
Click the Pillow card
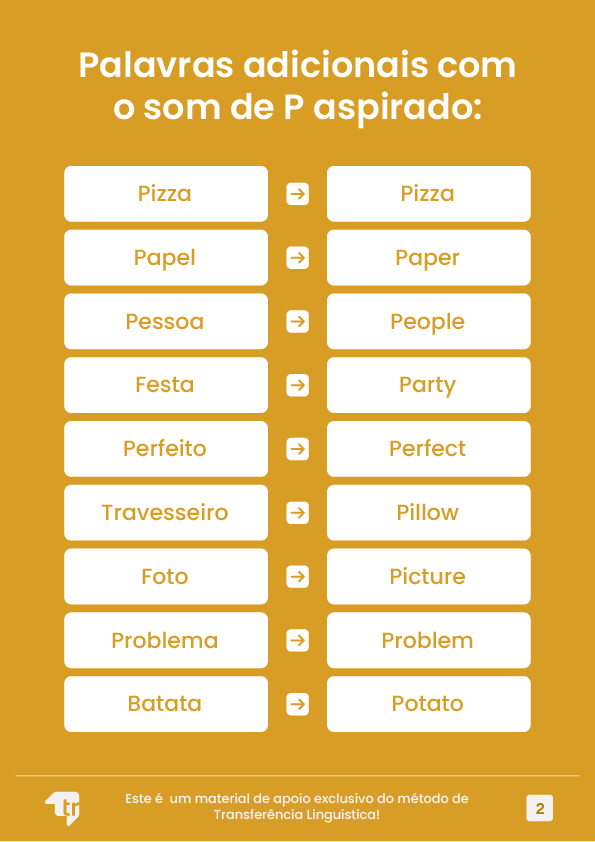coord(429,513)
